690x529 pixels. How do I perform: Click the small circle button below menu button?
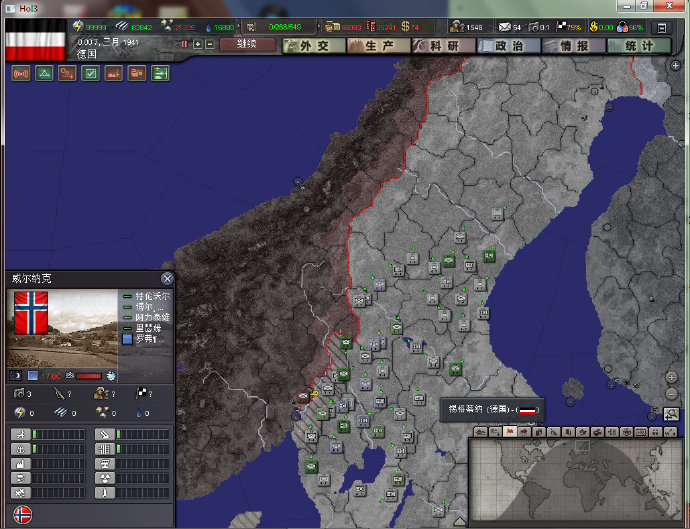click(x=675, y=66)
